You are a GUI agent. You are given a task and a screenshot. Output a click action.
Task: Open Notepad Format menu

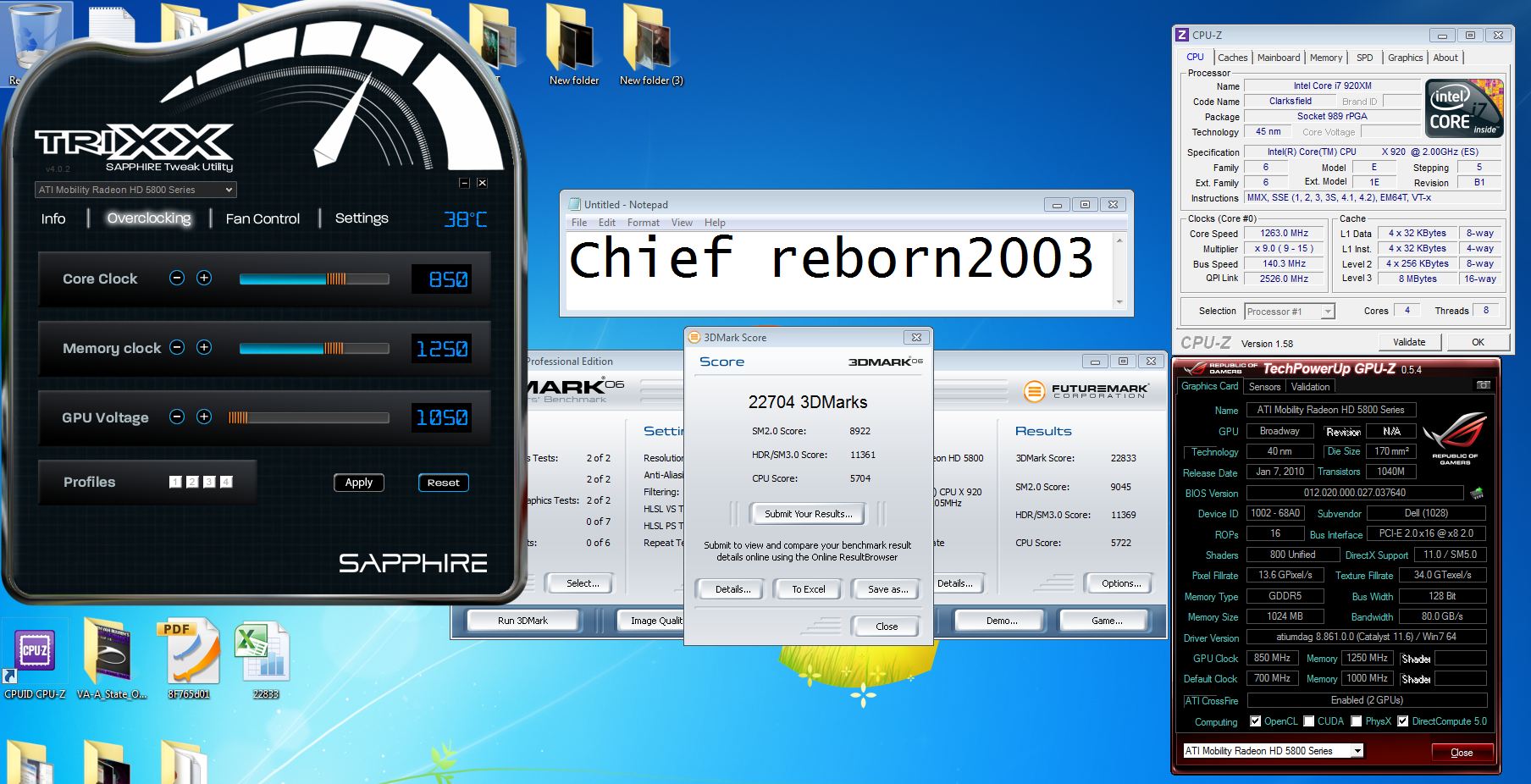point(643,223)
